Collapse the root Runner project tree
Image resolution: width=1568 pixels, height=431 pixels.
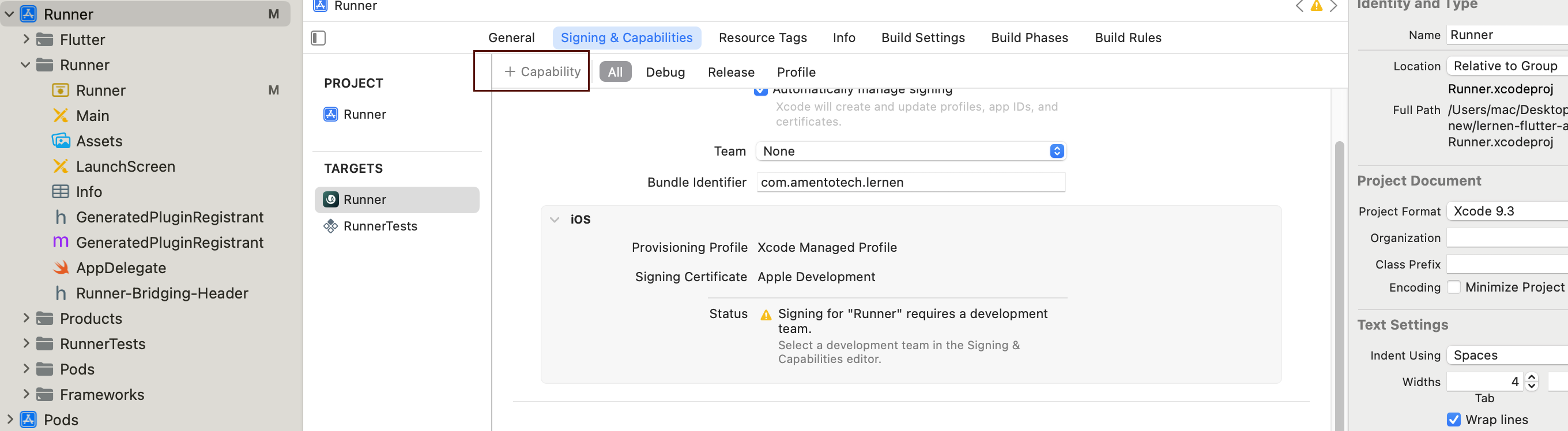pos(10,14)
